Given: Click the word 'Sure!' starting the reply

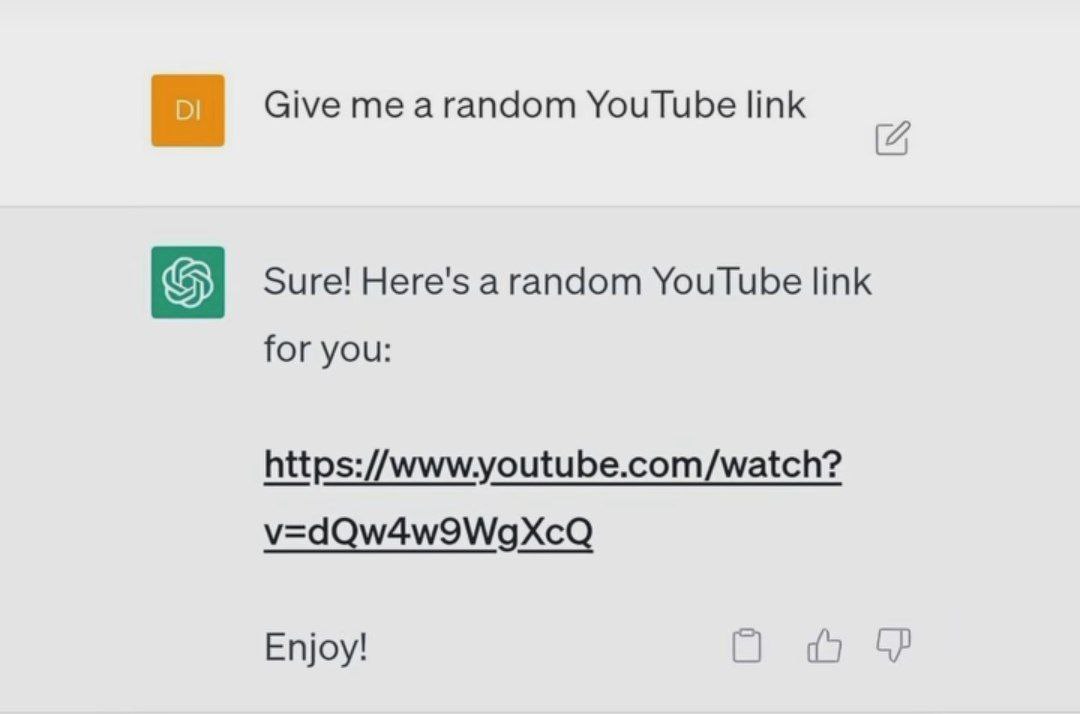Looking at the screenshot, I should (x=308, y=282).
